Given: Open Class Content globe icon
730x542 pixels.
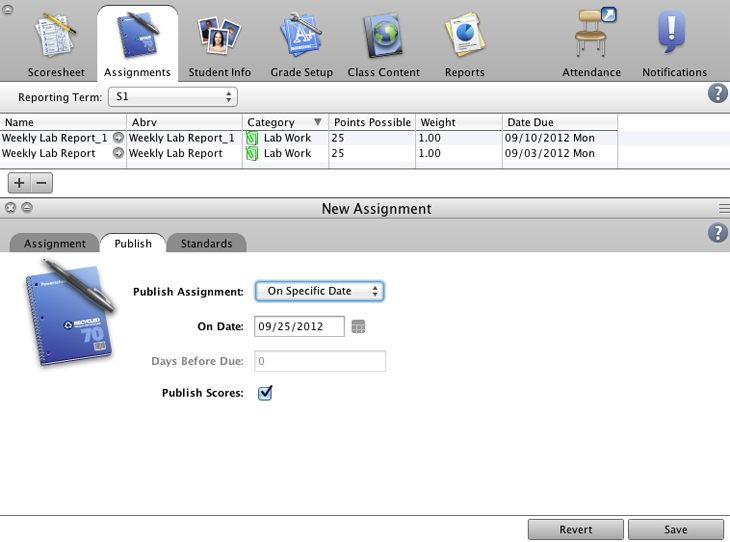Looking at the screenshot, I should coord(383,38).
